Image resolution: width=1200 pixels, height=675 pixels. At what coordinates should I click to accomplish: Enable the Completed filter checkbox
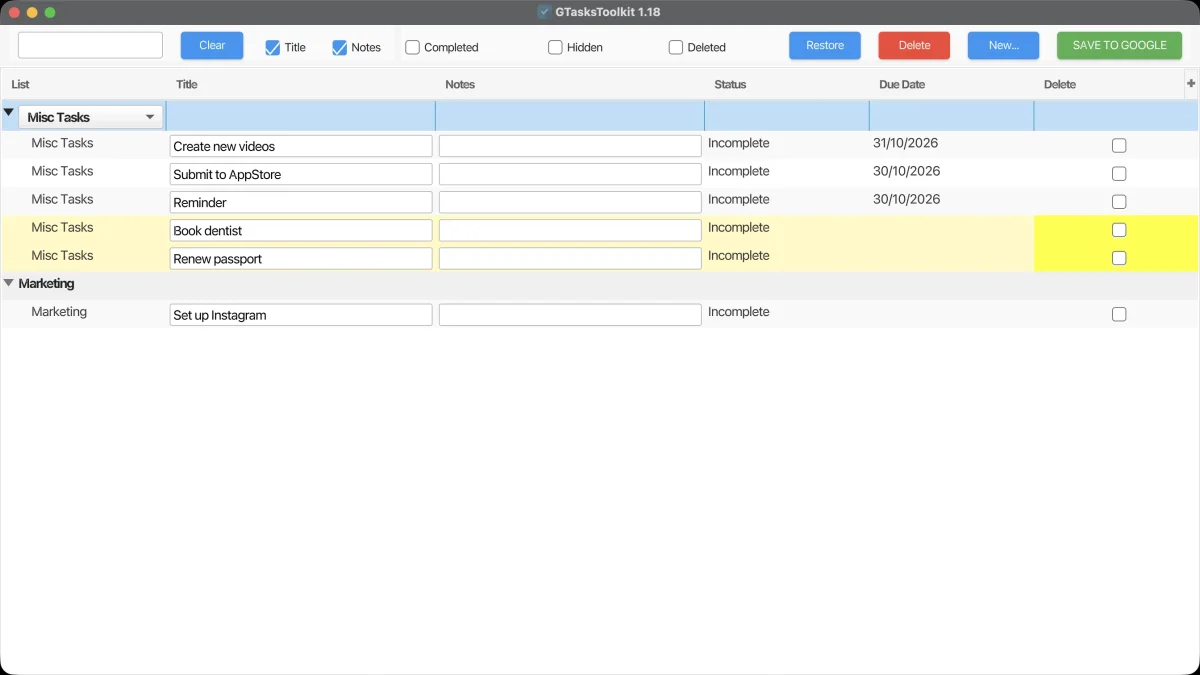coord(412,47)
